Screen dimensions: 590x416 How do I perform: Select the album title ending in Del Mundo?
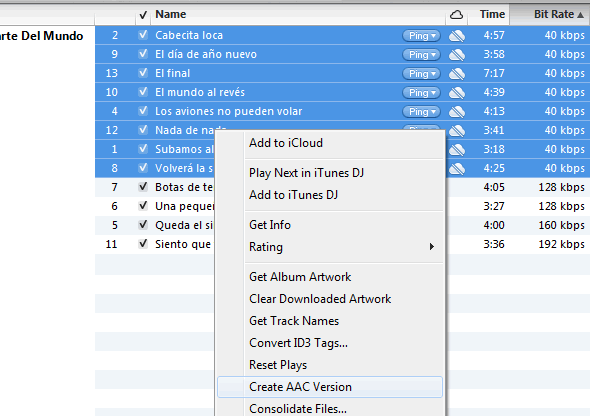(x=41, y=36)
